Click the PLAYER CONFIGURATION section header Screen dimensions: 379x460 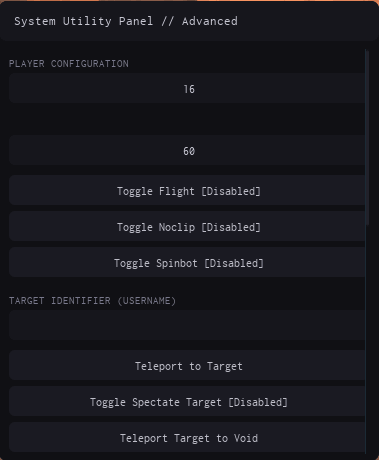pyautogui.click(x=69, y=64)
